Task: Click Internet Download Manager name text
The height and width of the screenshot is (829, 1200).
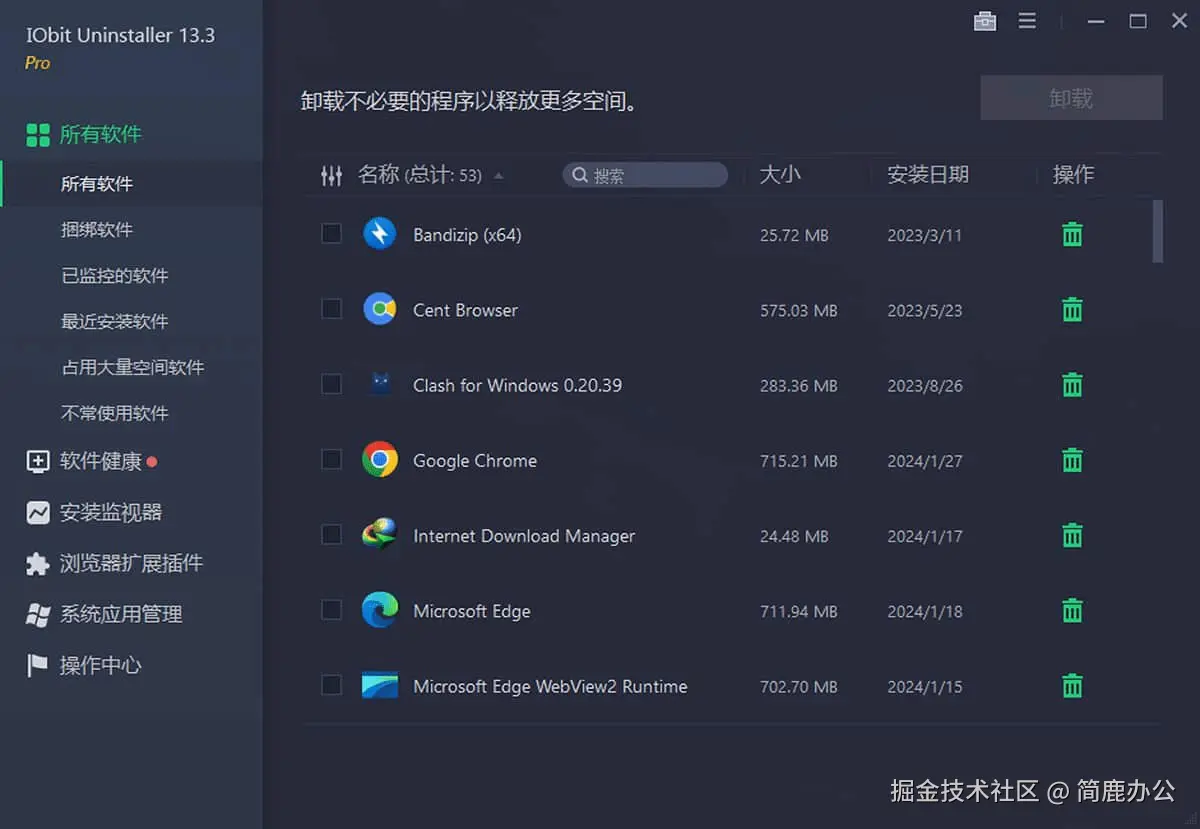Action: pos(524,536)
